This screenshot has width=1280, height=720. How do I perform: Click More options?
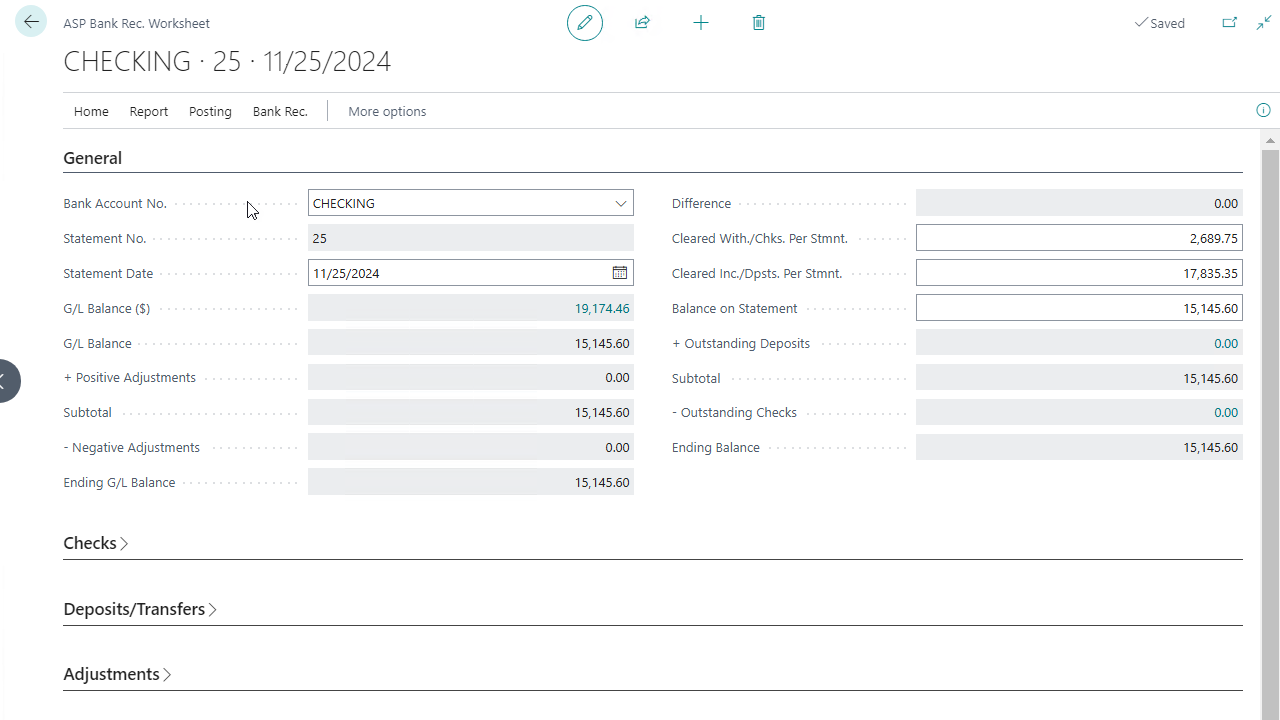coord(387,111)
